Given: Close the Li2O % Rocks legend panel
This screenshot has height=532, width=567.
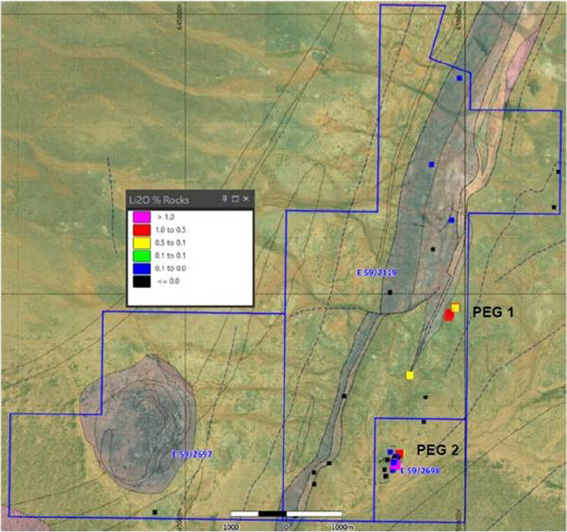Looking at the screenshot, I should [246, 199].
